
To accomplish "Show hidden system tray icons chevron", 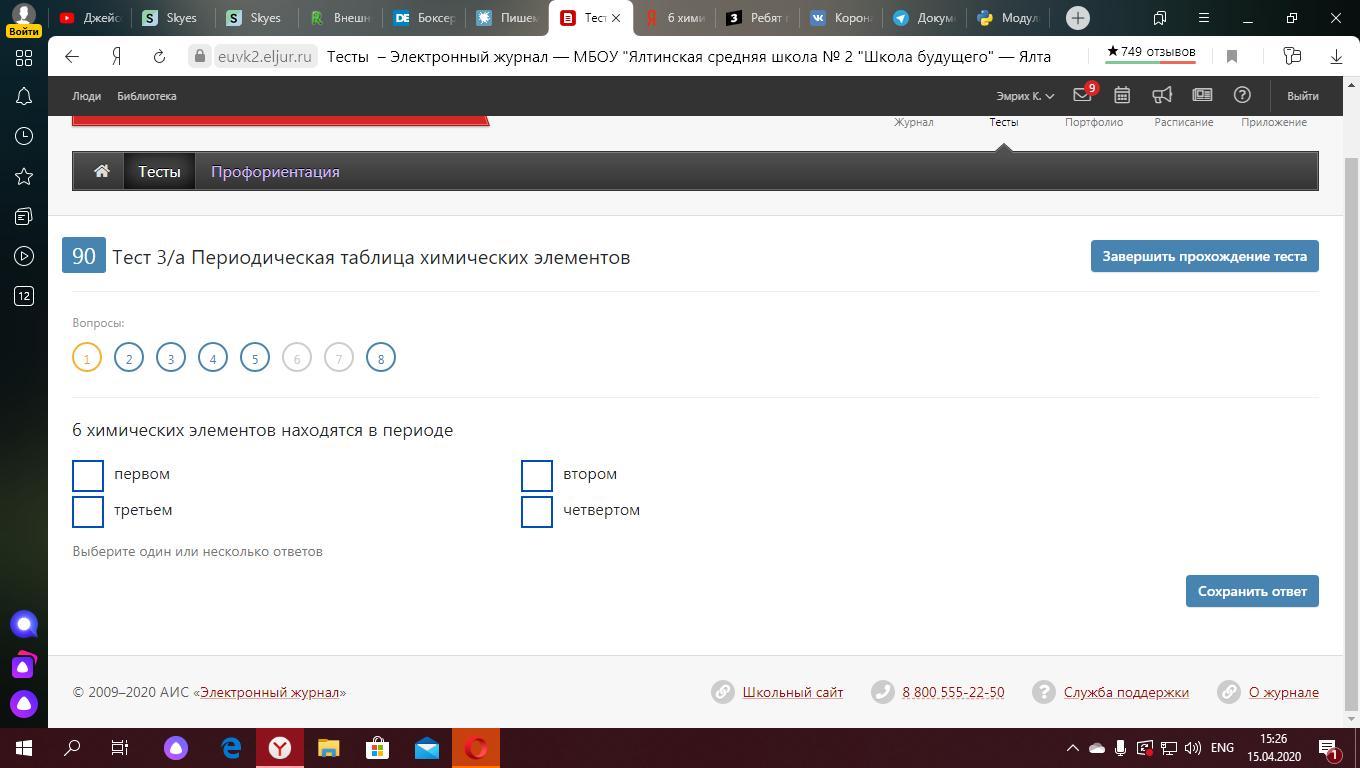I will [x=1072, y=748].
